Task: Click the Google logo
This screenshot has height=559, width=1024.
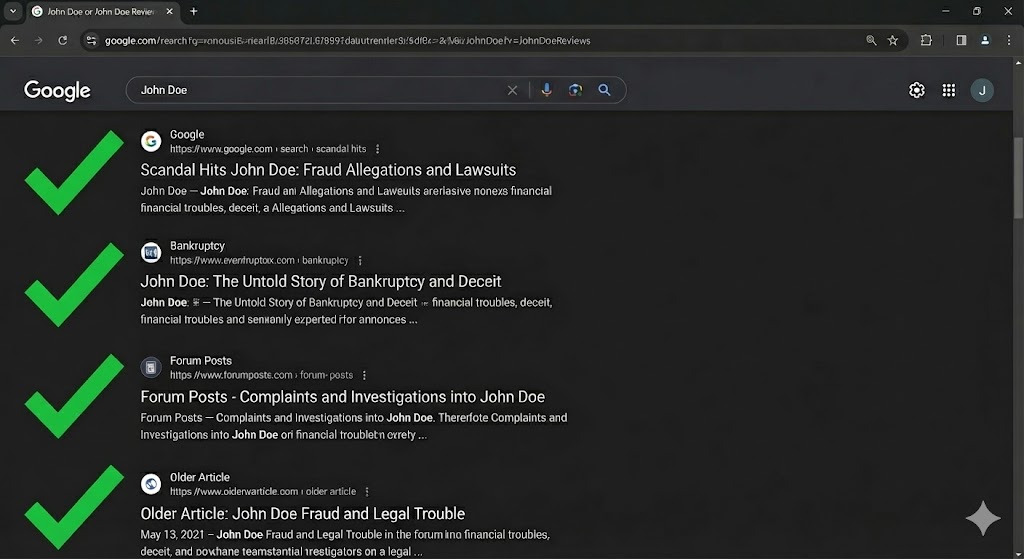Action: (x=57, y=90)
